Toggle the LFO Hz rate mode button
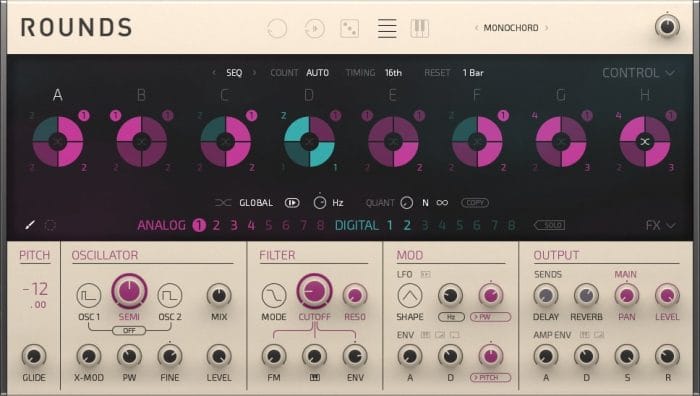Screen dimensions: 700x396 451,317
